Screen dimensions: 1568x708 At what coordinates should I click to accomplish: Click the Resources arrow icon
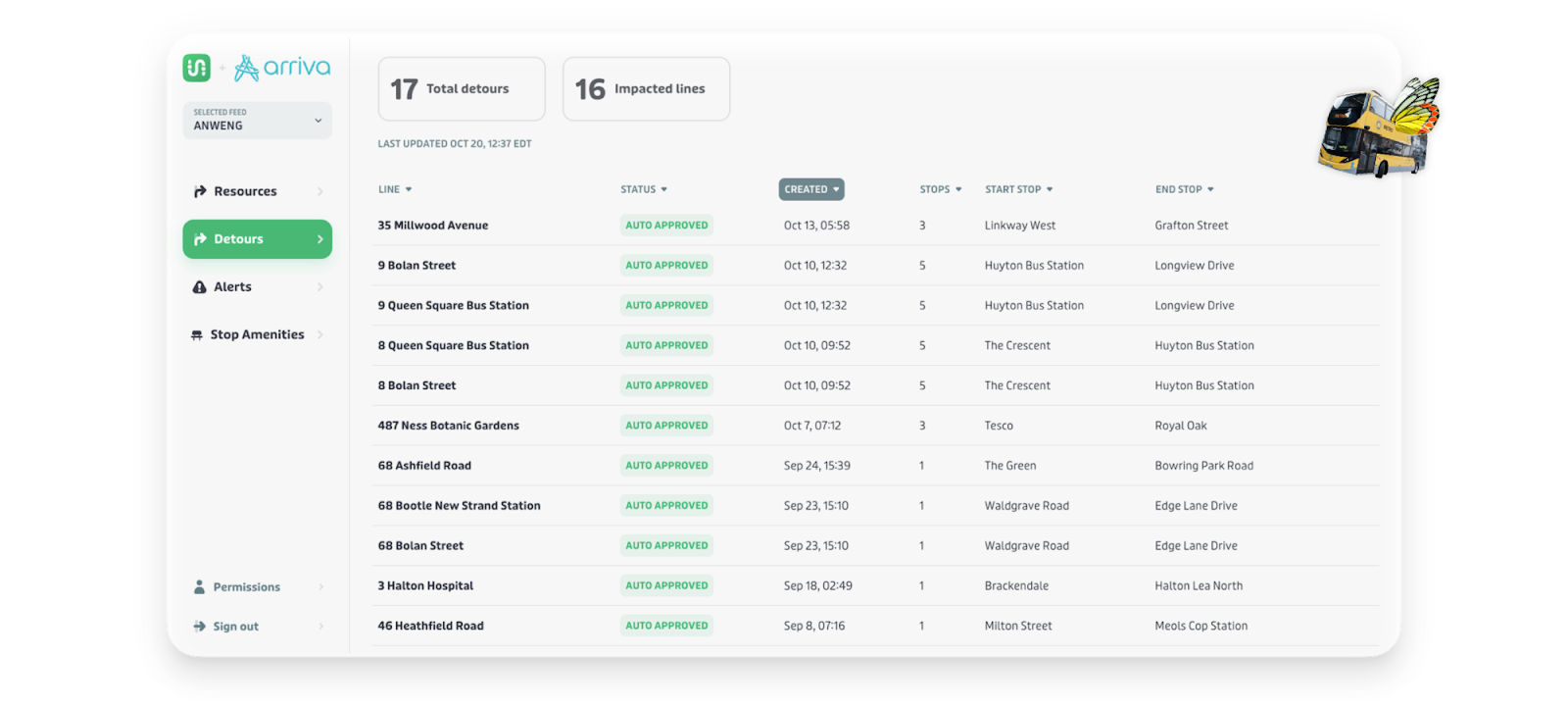click(x=200, y=192)
